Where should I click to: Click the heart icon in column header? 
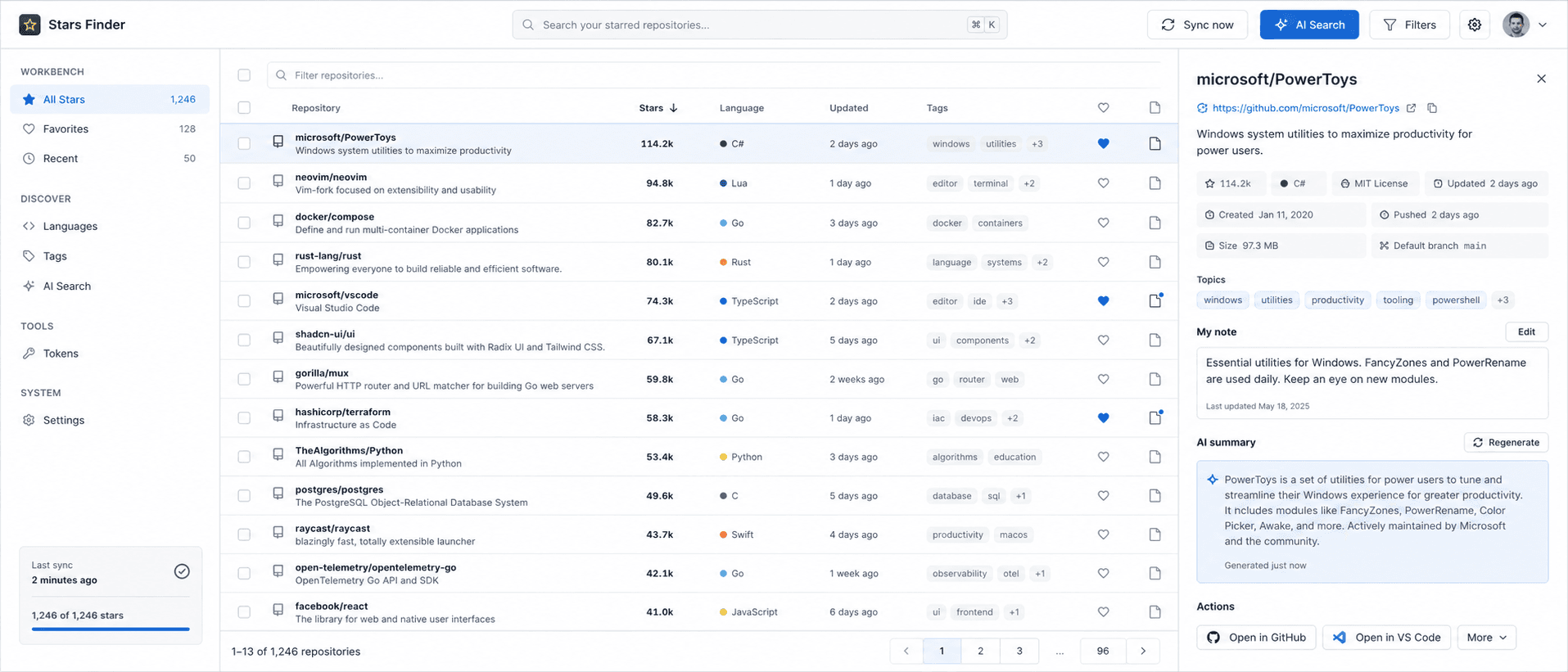[1103, 108]
